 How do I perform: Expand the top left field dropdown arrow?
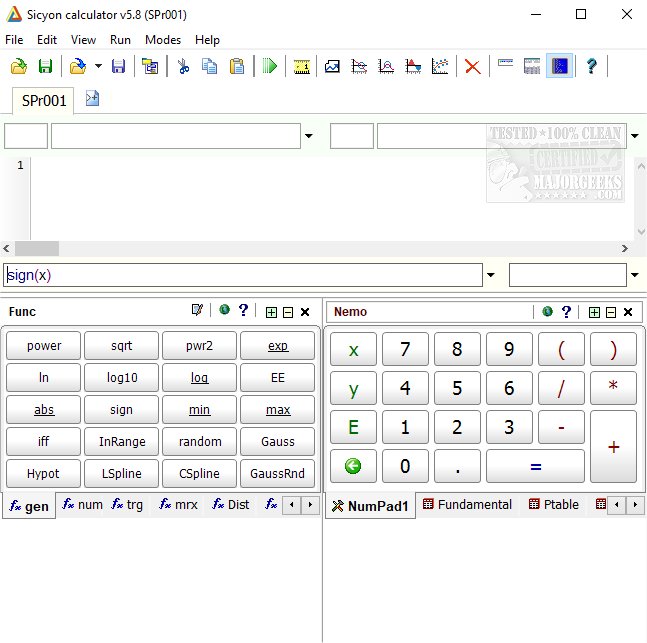click(309, 136)
